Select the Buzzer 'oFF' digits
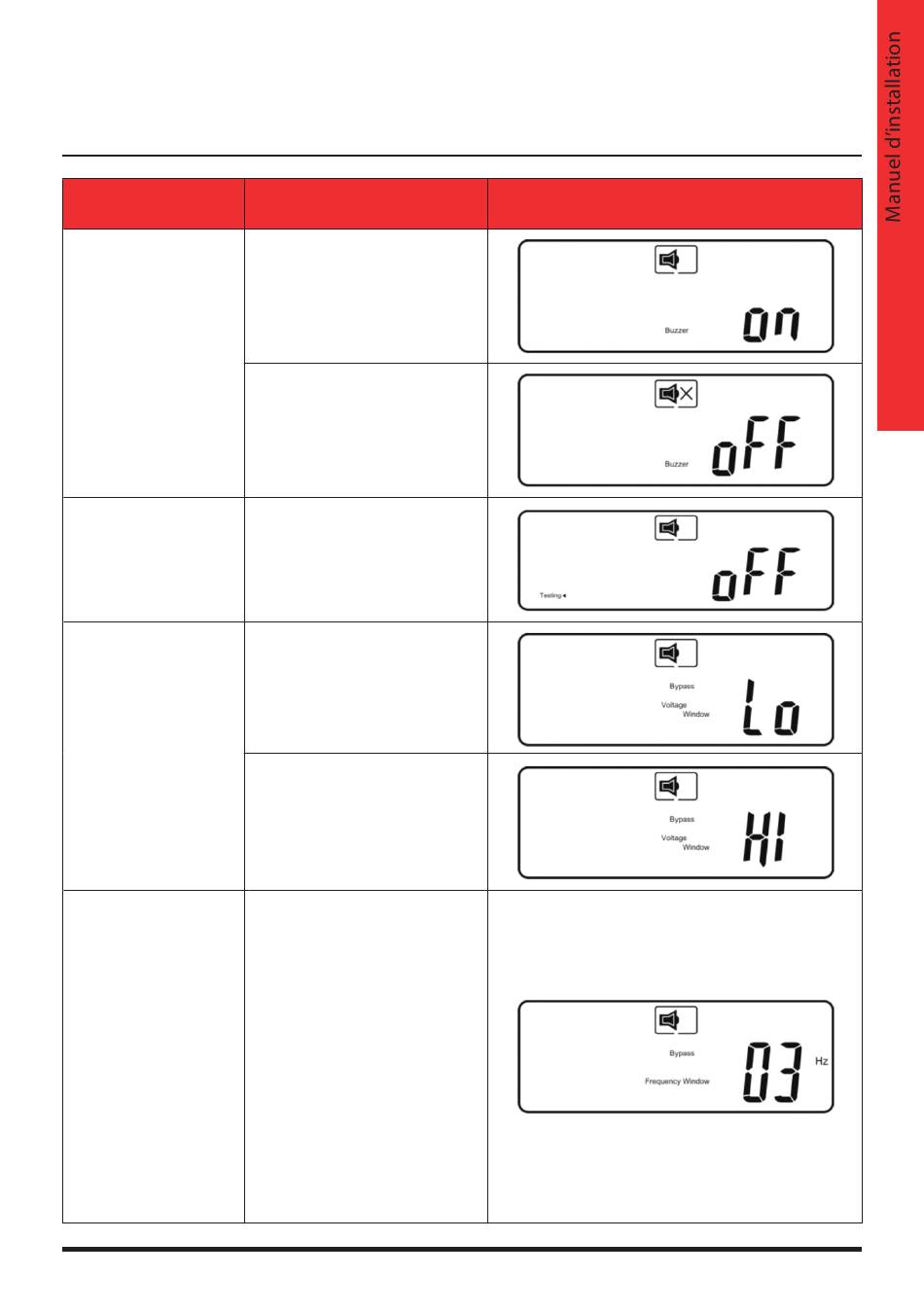This screenshot has width=924, height=1311. pyautogui.click(x=756, y=445)
